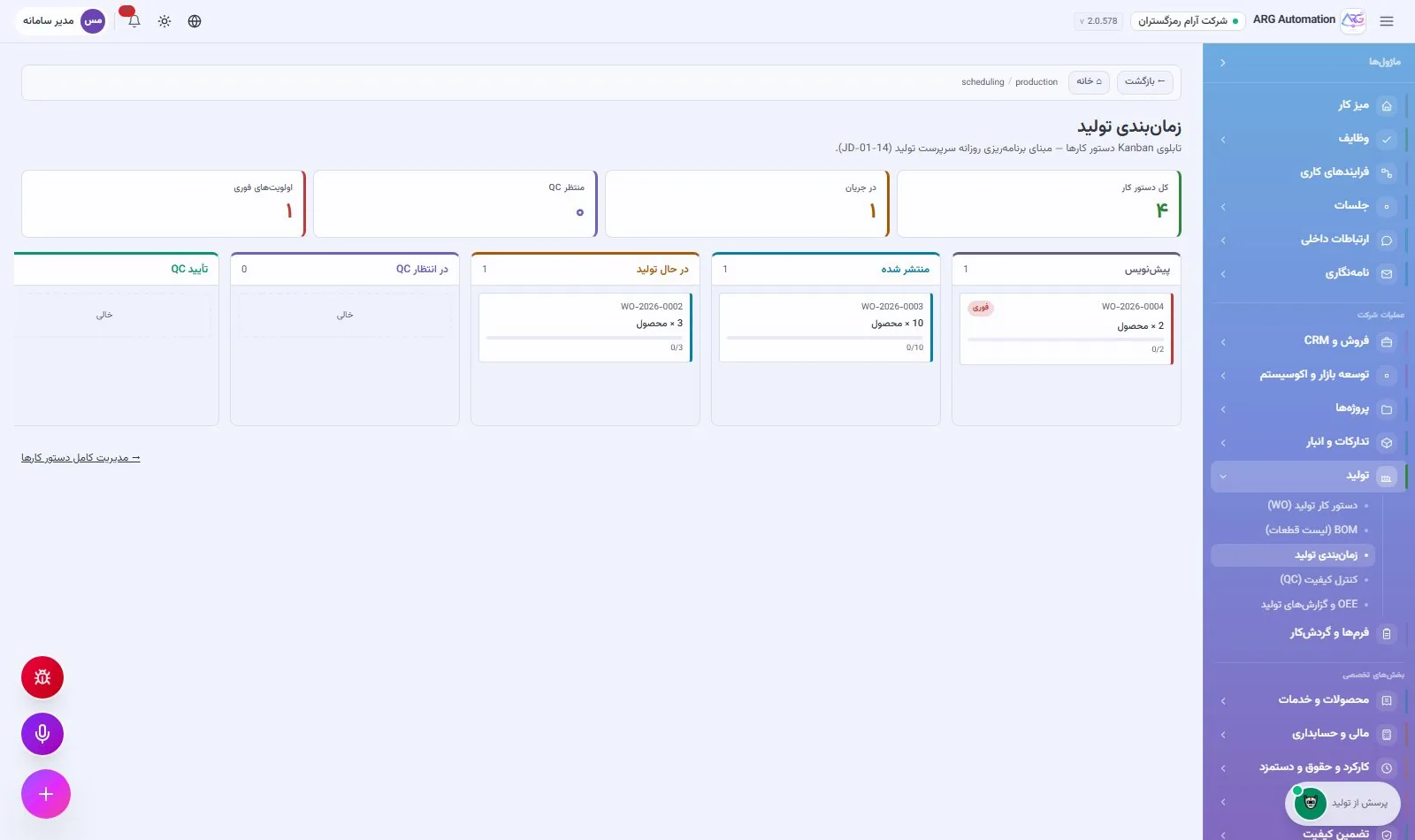This screenshot has width=1415, height=840.
Task: Expand توسعه بازار و اکوسیستم chevron
Action: (x=1223, y=375)
